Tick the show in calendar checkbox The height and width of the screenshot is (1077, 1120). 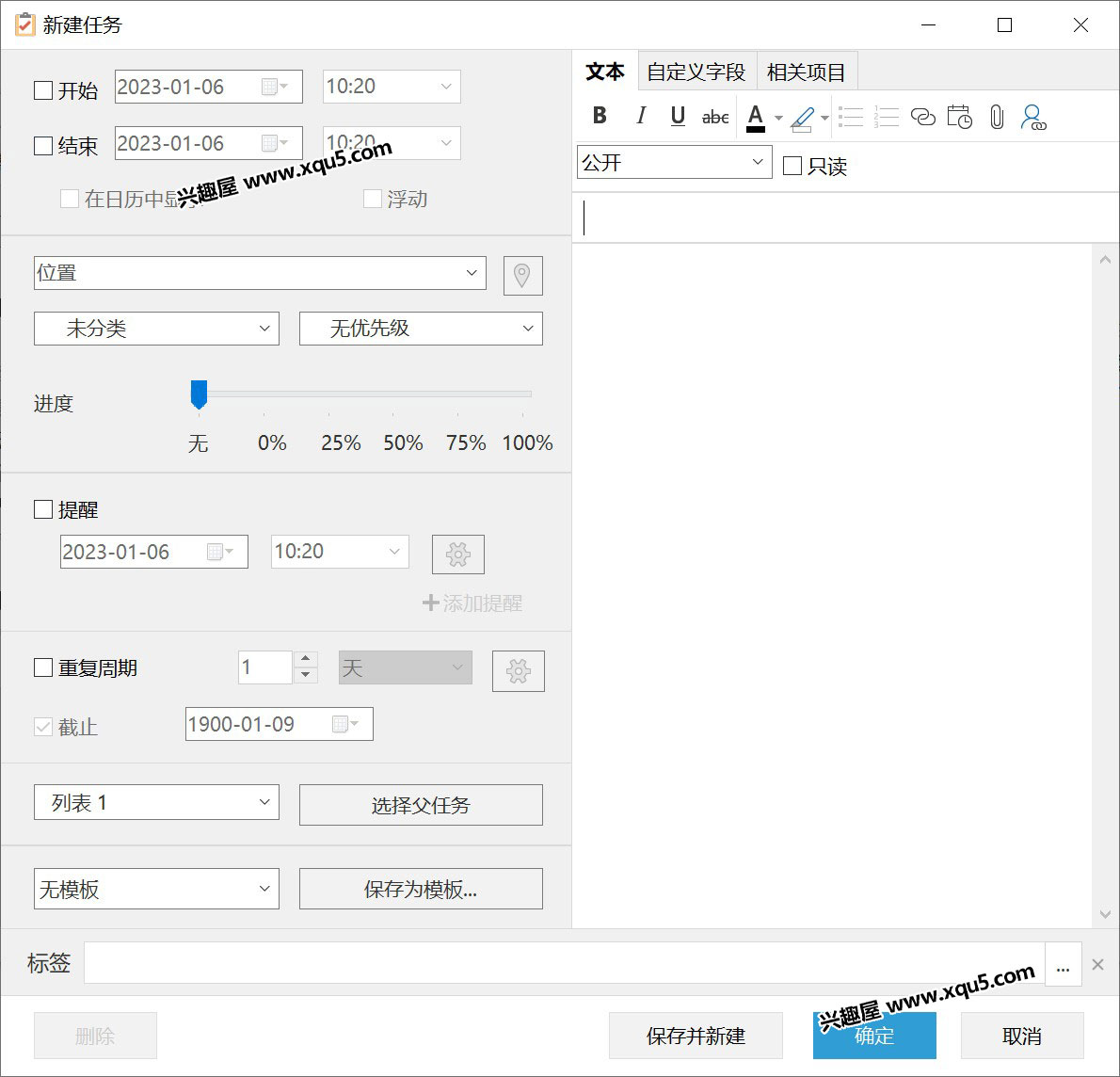coord(70,199)
